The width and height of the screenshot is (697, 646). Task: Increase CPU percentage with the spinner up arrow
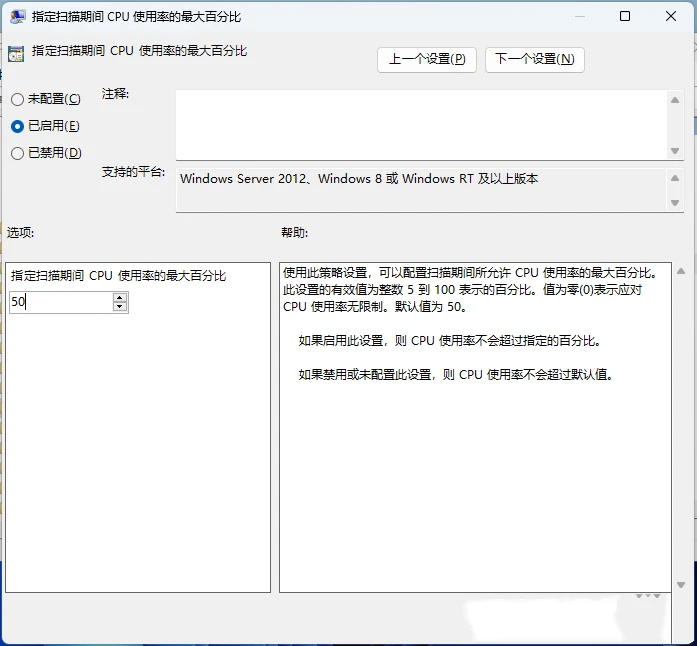(x=120, y=297)
